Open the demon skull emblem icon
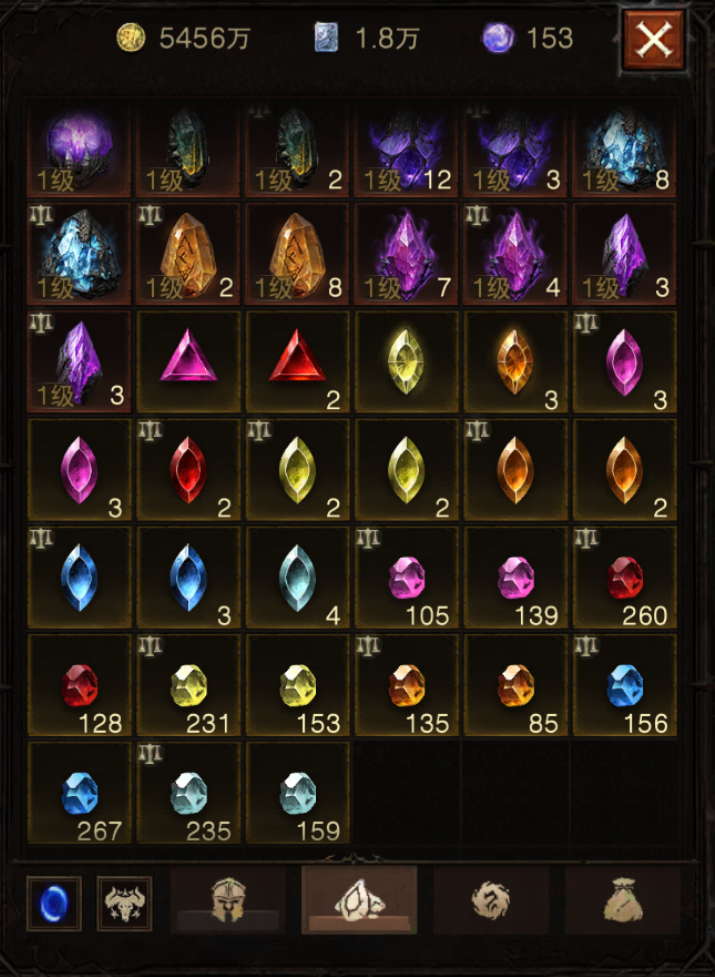715x977 pixels. click(125, 903)
